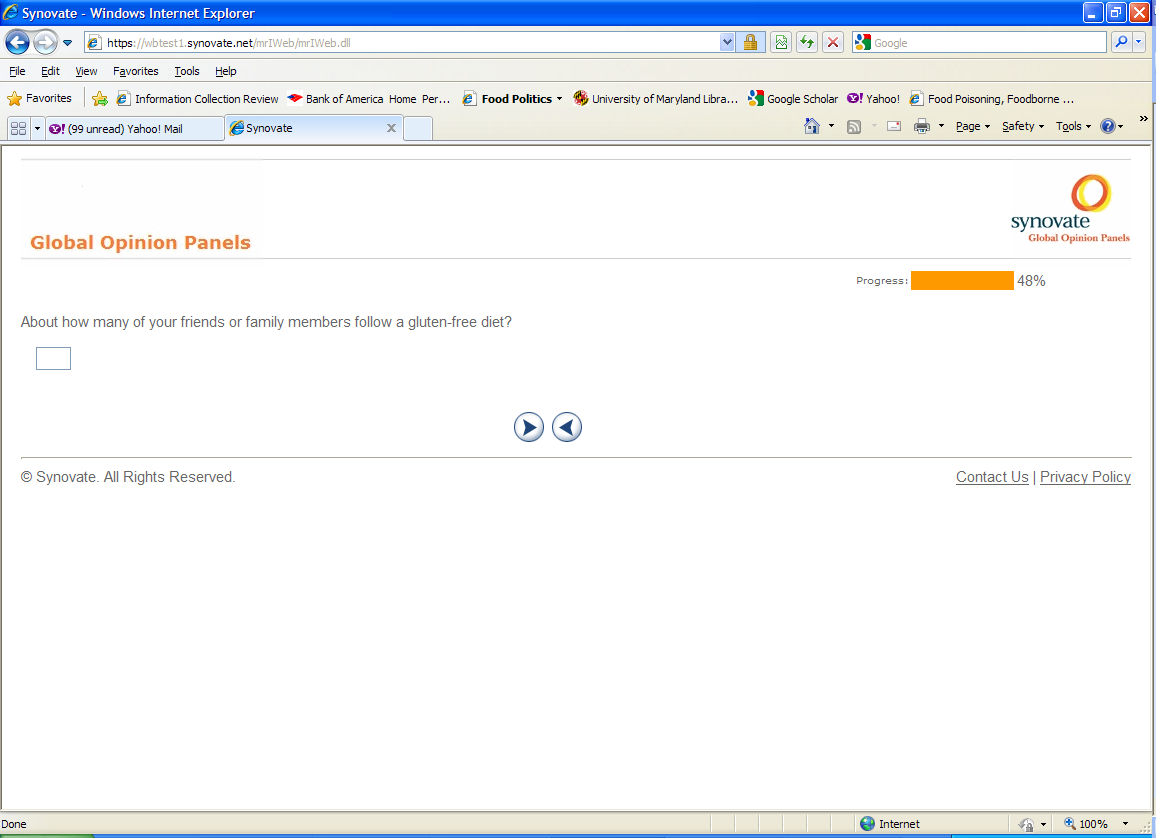Click the RSS feeds icon
1156x838 pixels.
tap(854, 127)
